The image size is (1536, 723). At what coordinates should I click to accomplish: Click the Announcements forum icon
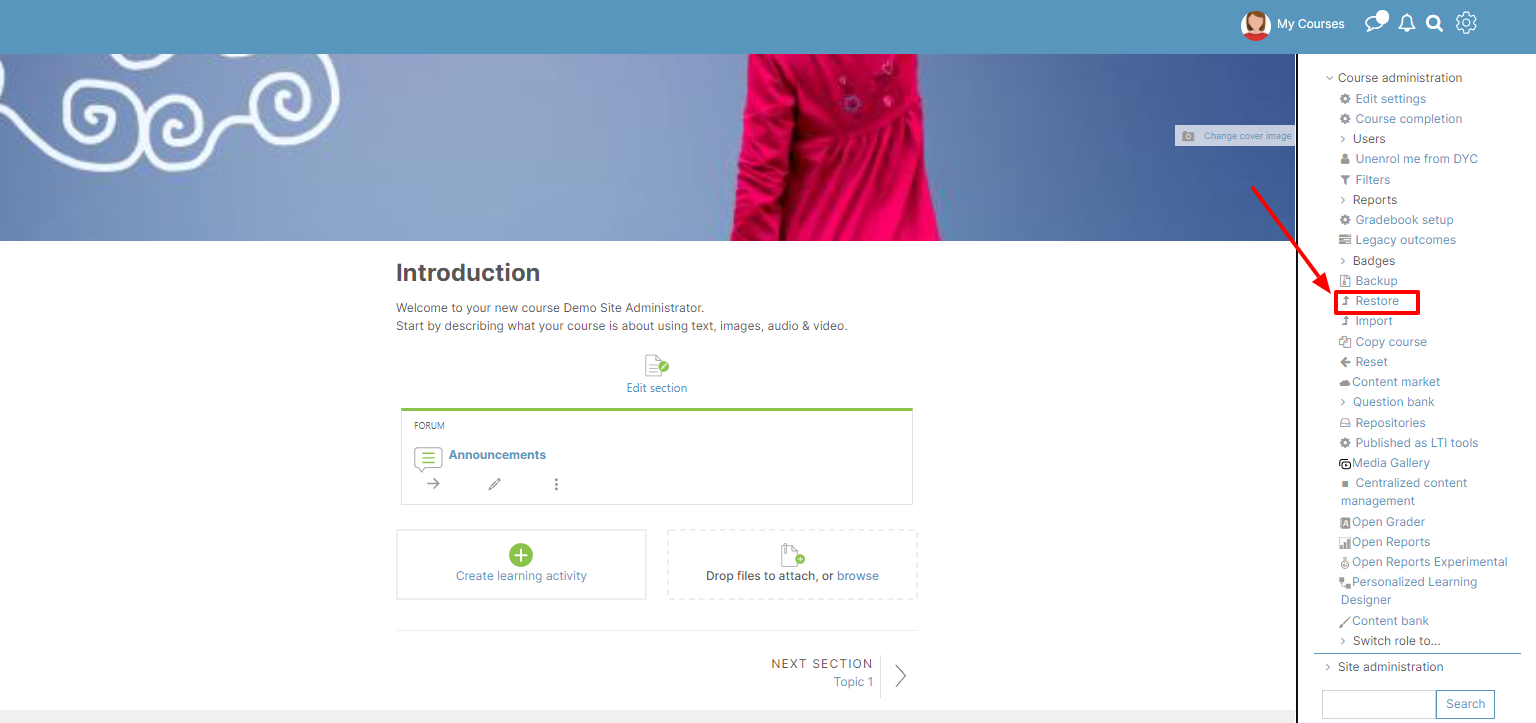[x=428, y=459]
